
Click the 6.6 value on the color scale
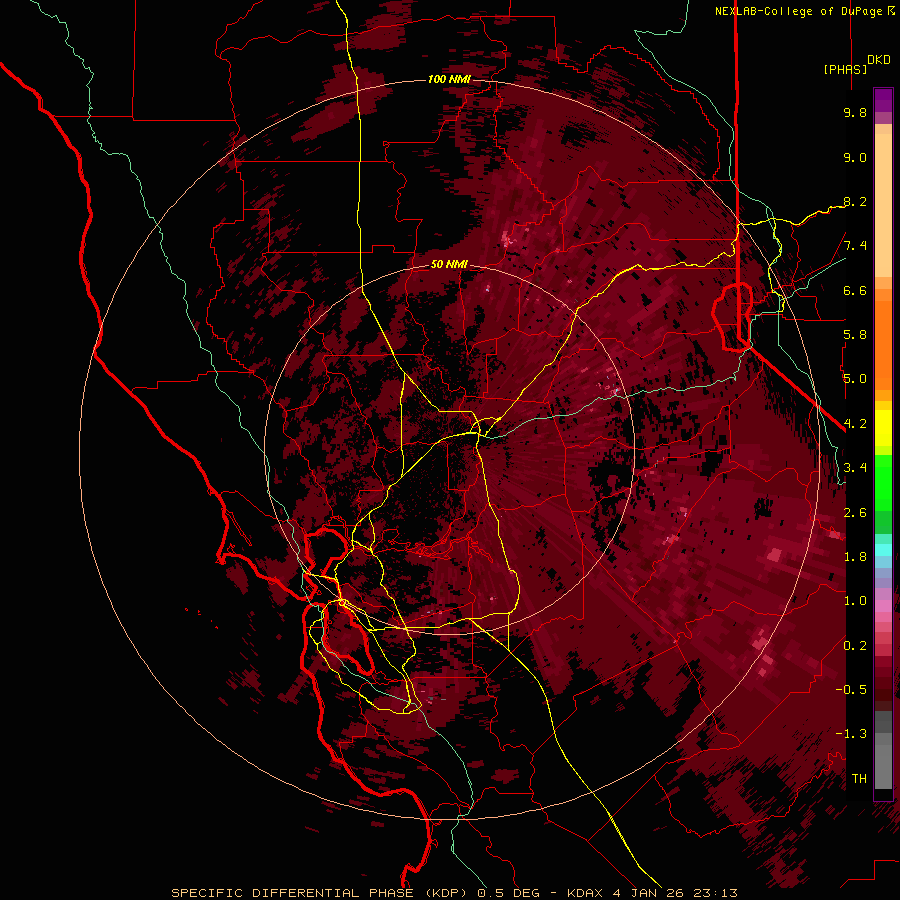[x=855, y=290]
